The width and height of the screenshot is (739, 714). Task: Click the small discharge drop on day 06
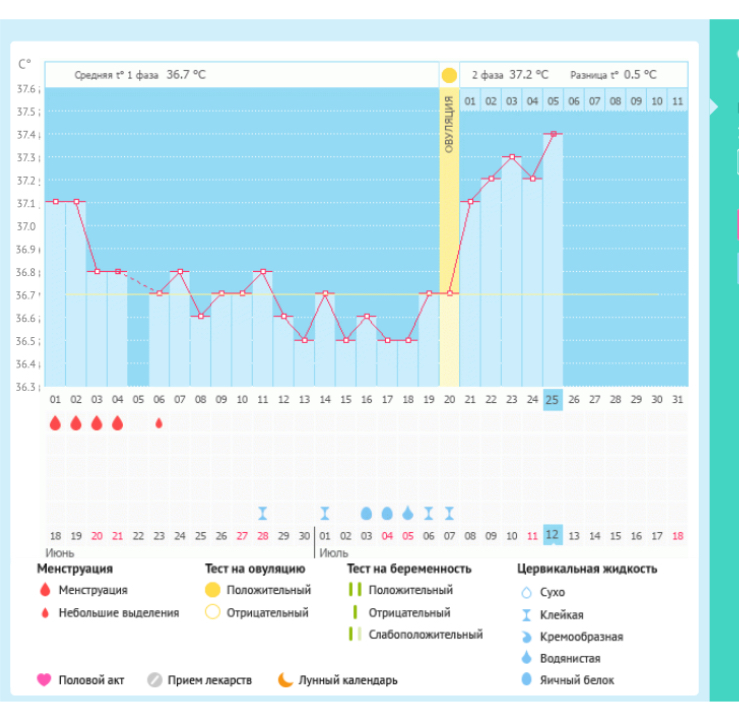coord(159,423)
